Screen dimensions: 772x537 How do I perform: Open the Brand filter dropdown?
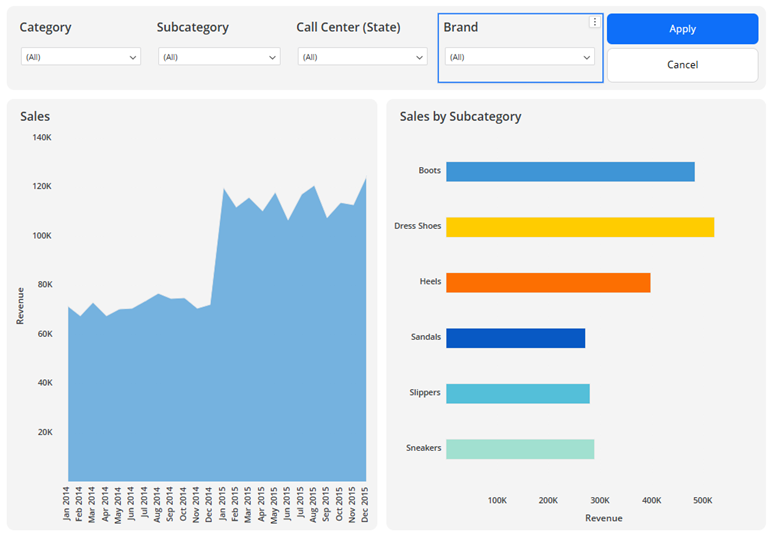coord(519,57)
